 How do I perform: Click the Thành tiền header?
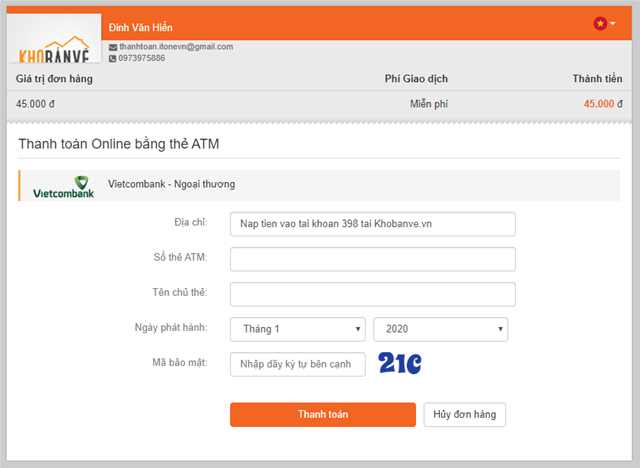(597, 79)
